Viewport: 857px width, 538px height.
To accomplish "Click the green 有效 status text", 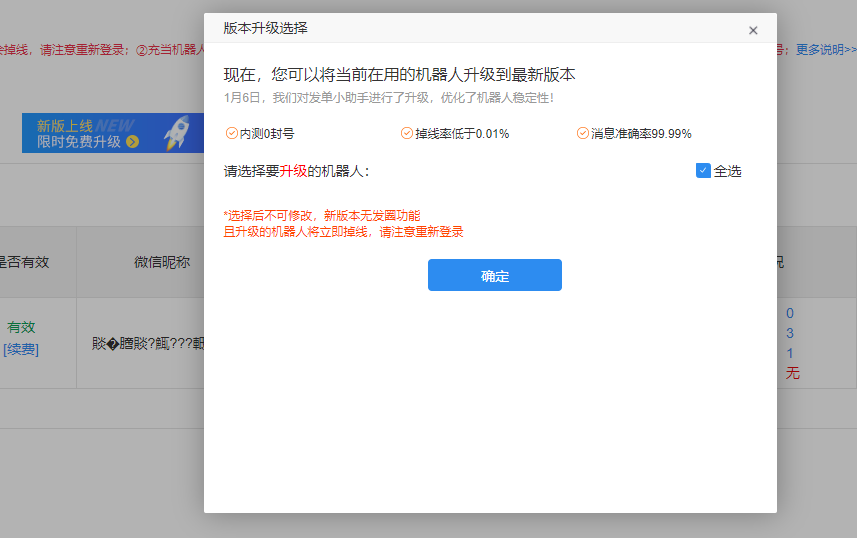I will pyautogui.click(x=21, y=327).
